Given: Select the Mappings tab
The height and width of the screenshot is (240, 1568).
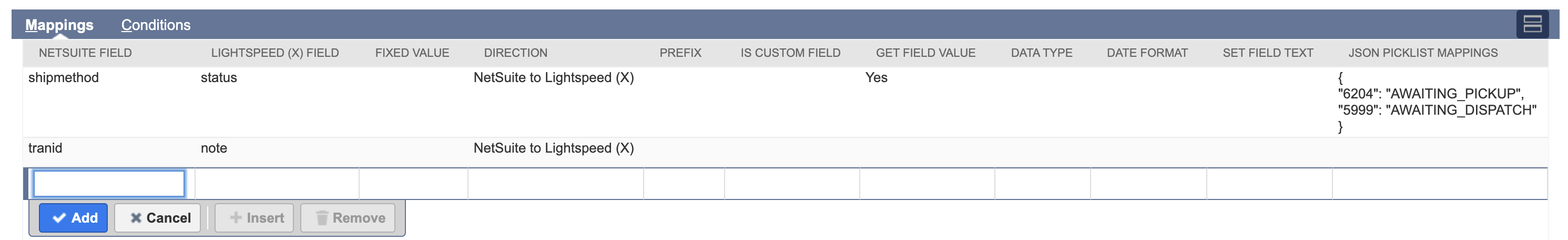Looking at the screenshot, I should [59, 25].
